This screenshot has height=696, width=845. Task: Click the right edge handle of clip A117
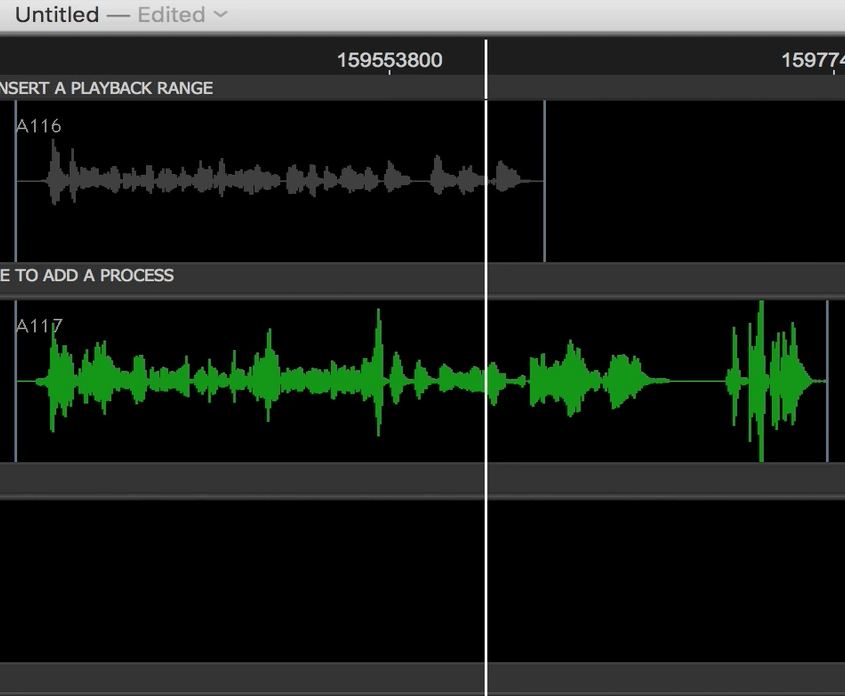[x=827, y=380]
